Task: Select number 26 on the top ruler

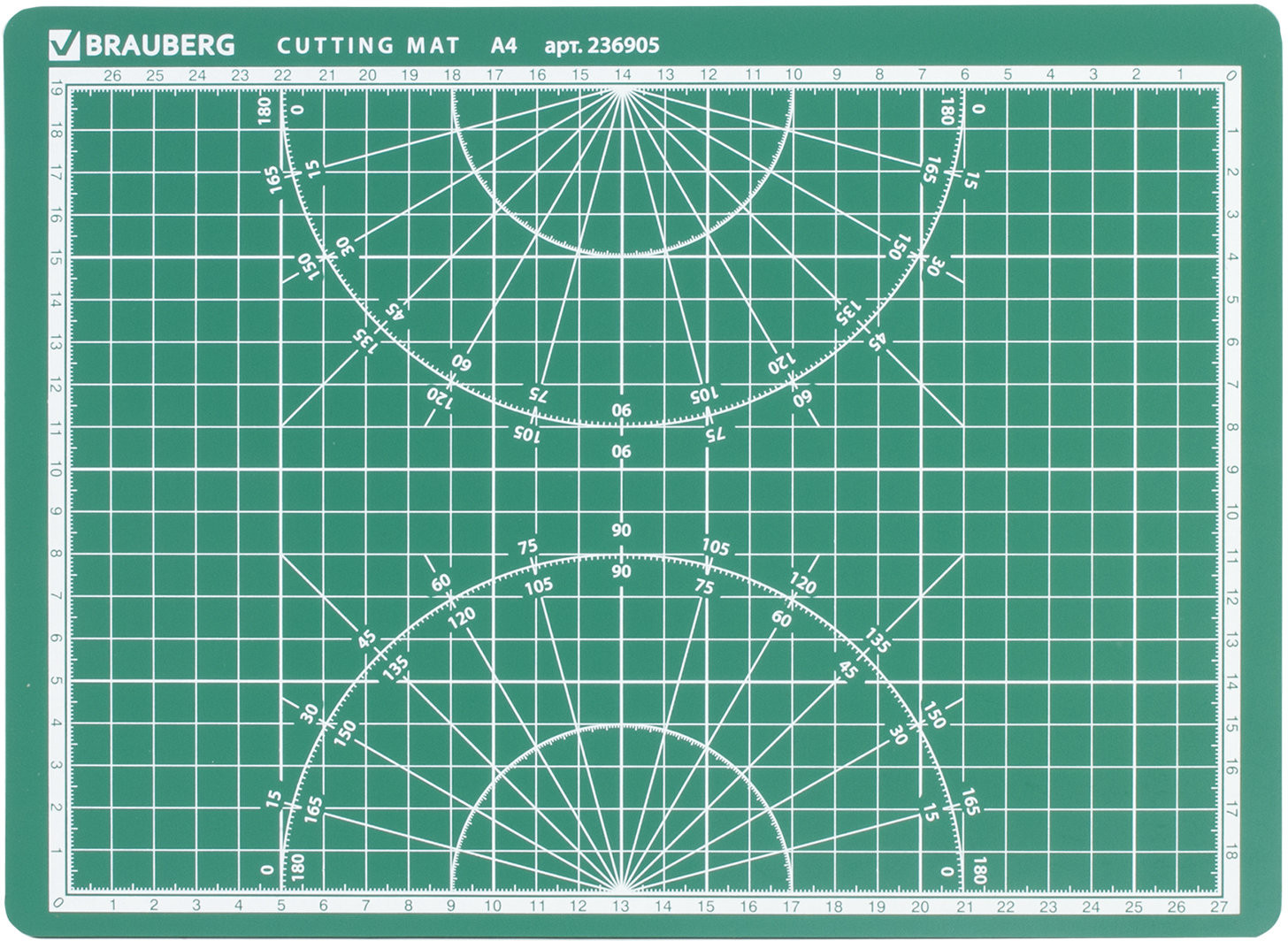Action: pos(112,75)
